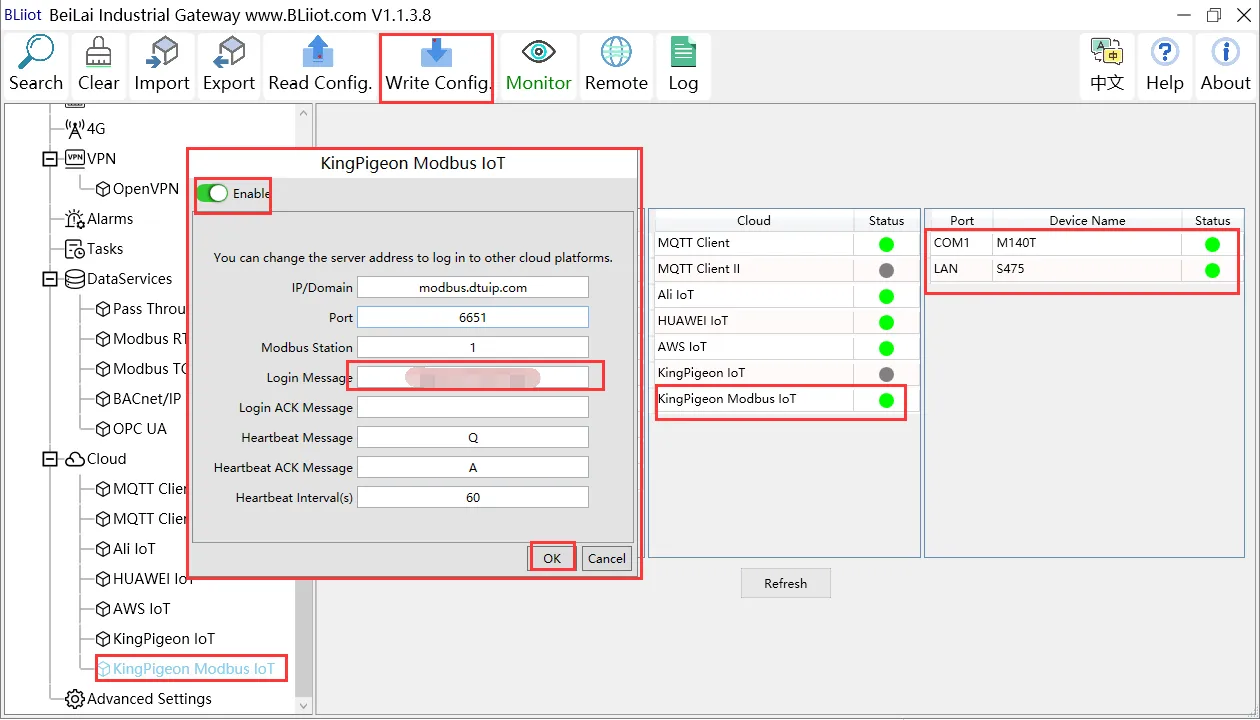Open the Log viewer
Viewport: 1260px width, 720px height.
(x=683, y=66)
